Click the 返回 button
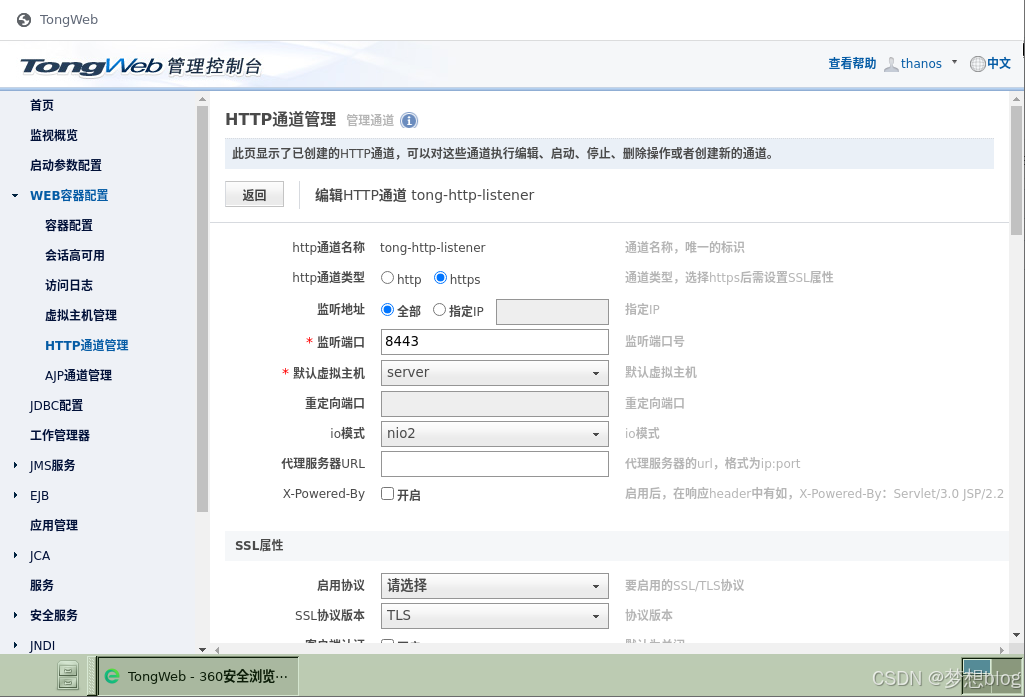Screen dimensions: 1025x697 point(254,194)
